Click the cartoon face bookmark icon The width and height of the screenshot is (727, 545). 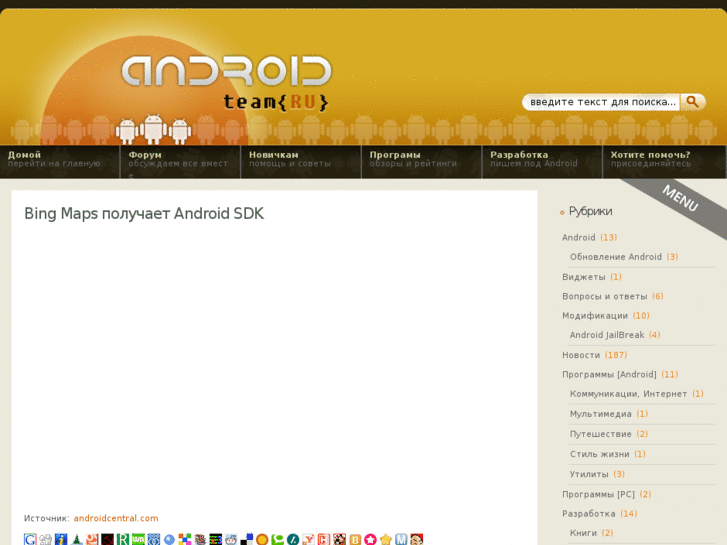click(x=416, y=539)
